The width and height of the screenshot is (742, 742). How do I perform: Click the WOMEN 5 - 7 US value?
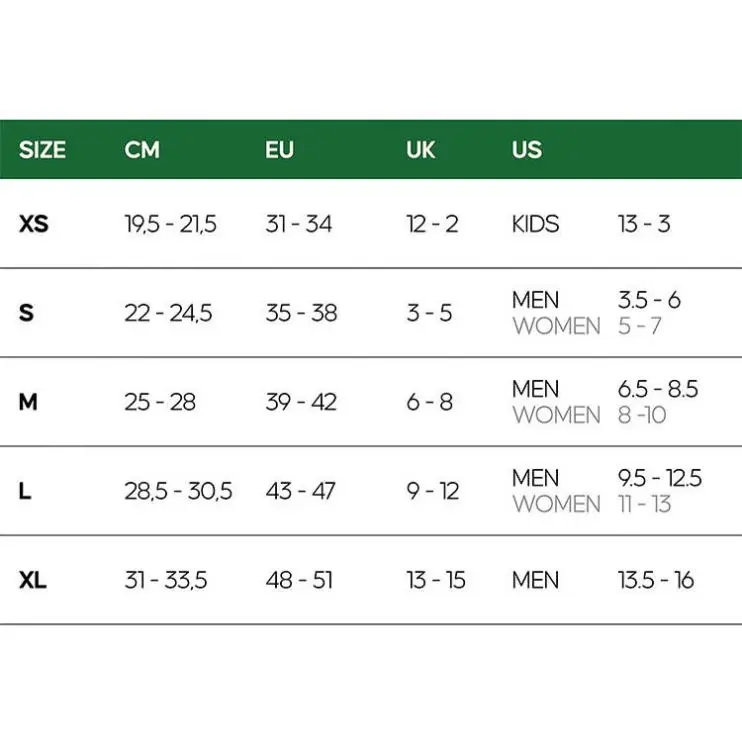tap(639, 327)
